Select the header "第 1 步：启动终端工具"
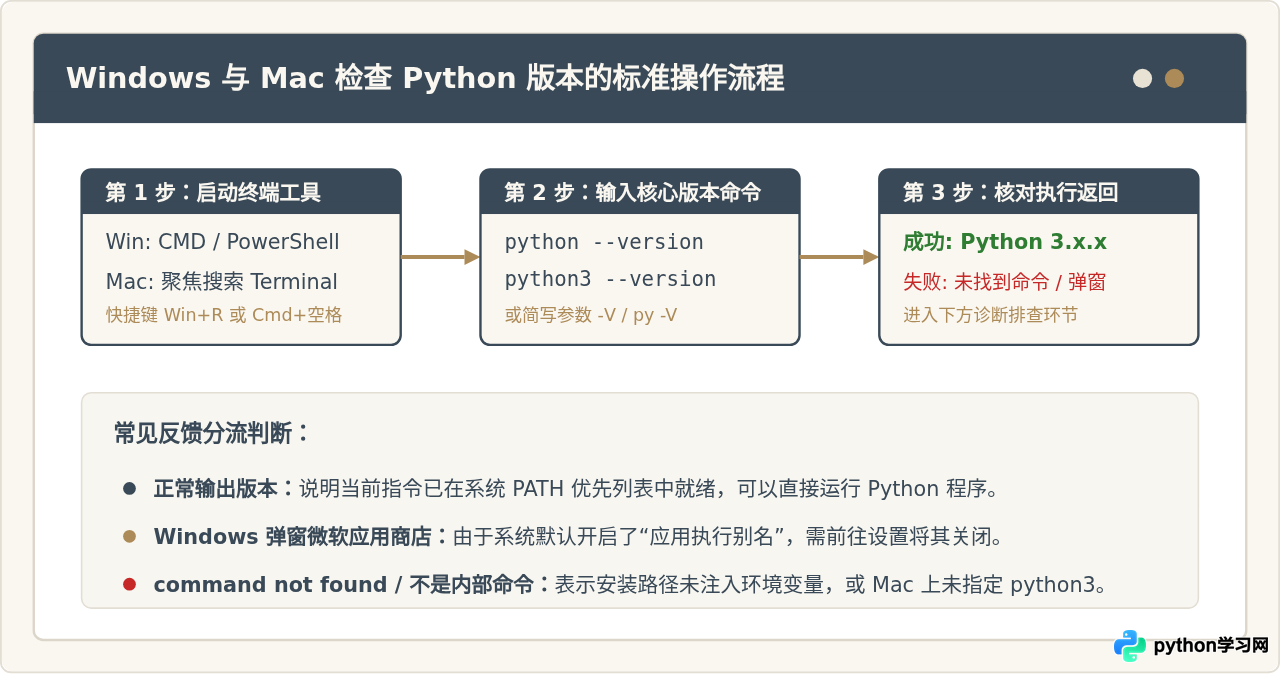 click(213, 192)
